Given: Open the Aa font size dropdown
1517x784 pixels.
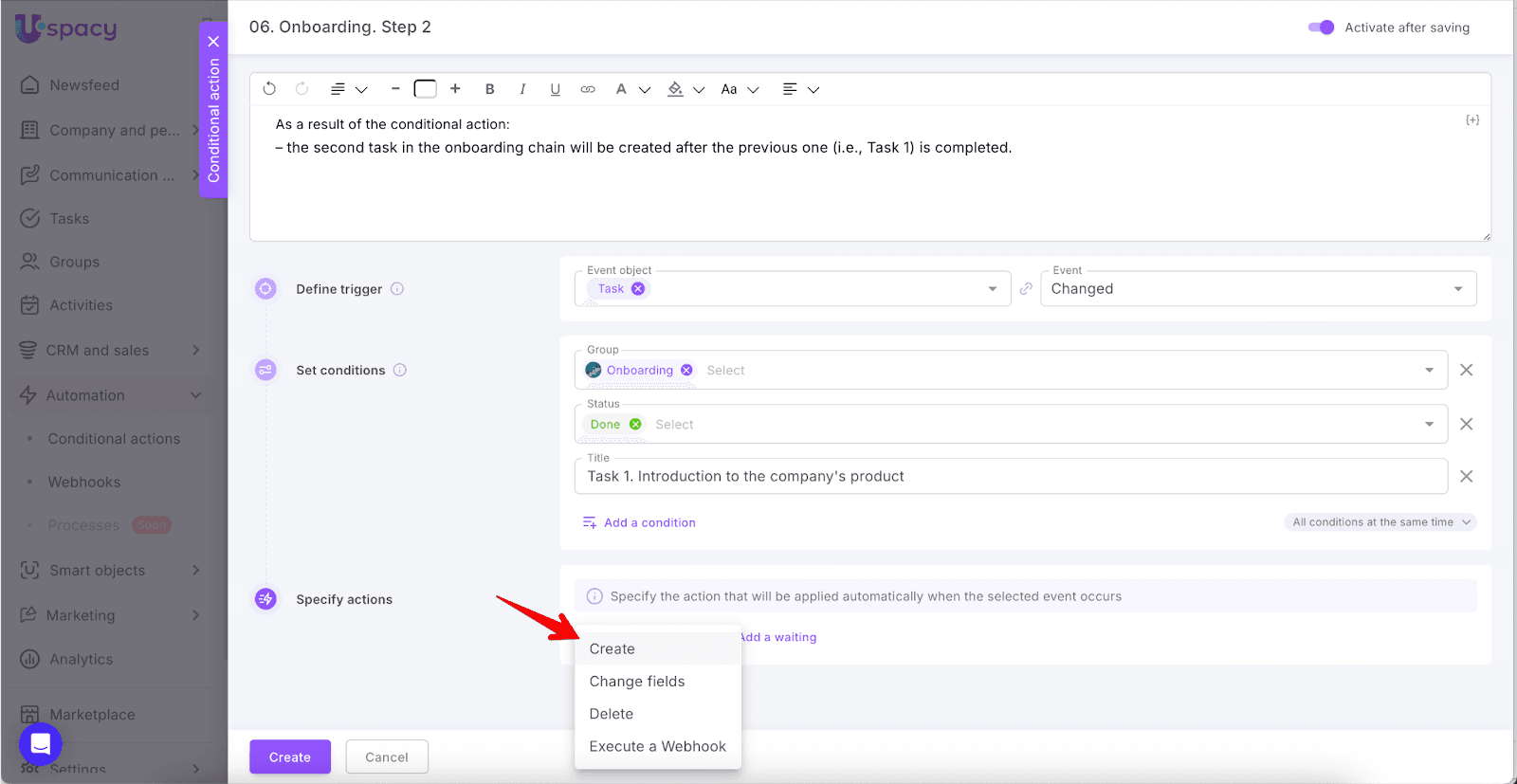Looking at the screenshot, I should click(740, 89).
